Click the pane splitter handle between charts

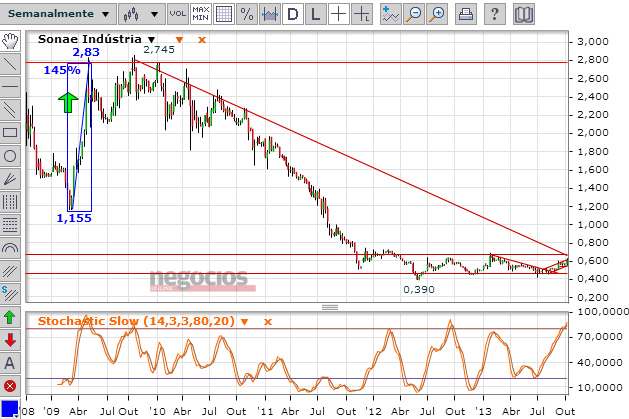330,308
